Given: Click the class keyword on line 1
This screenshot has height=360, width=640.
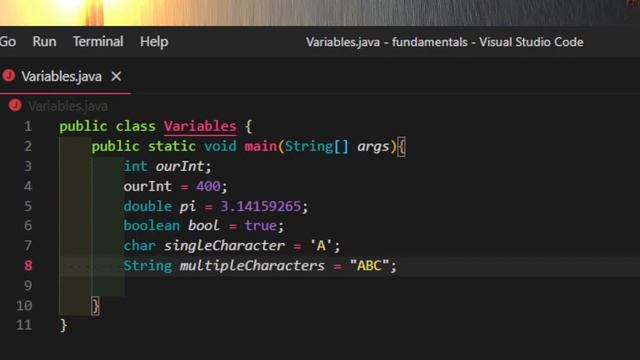Looking at the screenshot, I should click(x=136, y=126).
